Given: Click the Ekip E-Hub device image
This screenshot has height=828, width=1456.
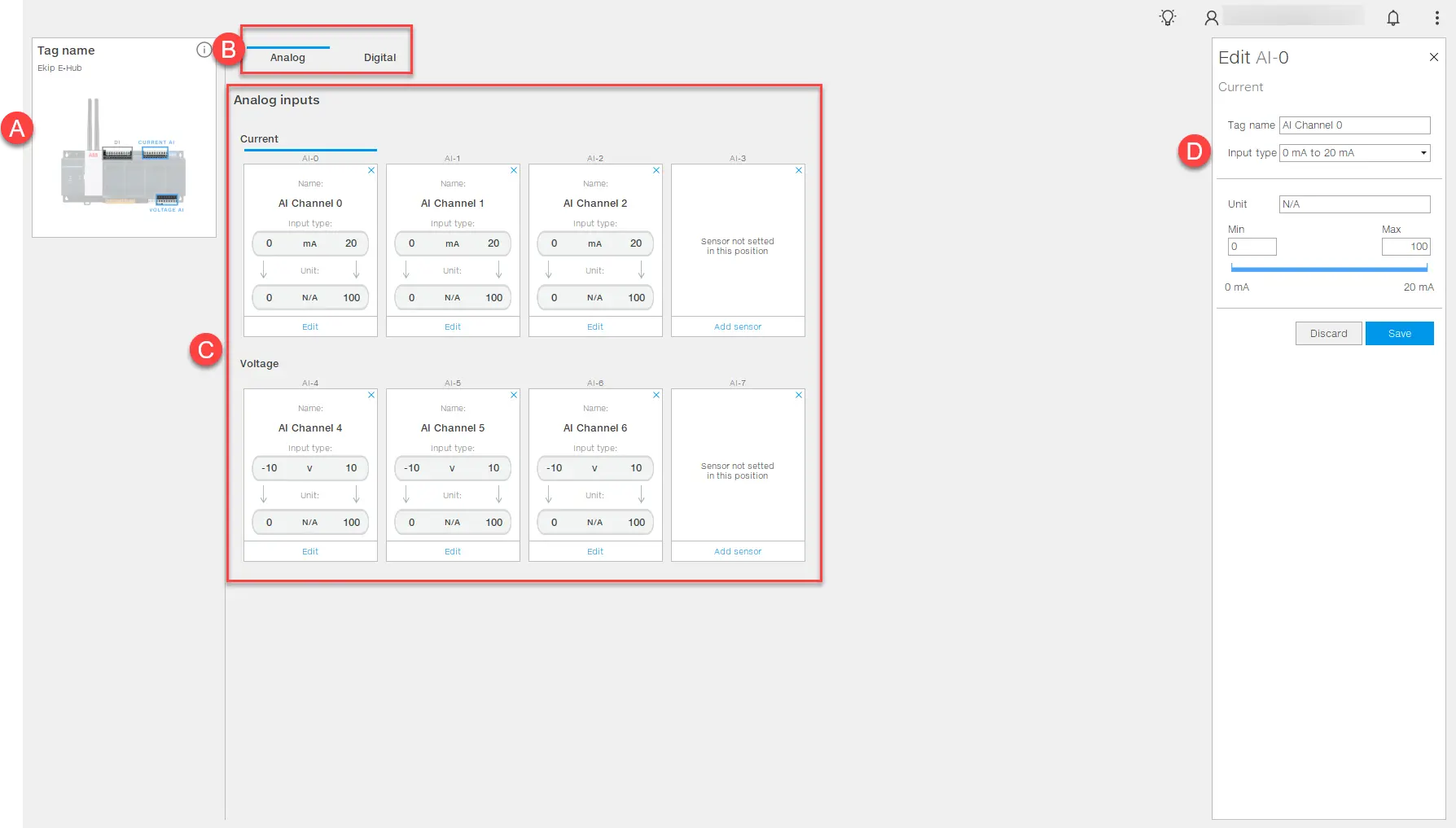Looking at the screenshot, I should tap(124, 155).
